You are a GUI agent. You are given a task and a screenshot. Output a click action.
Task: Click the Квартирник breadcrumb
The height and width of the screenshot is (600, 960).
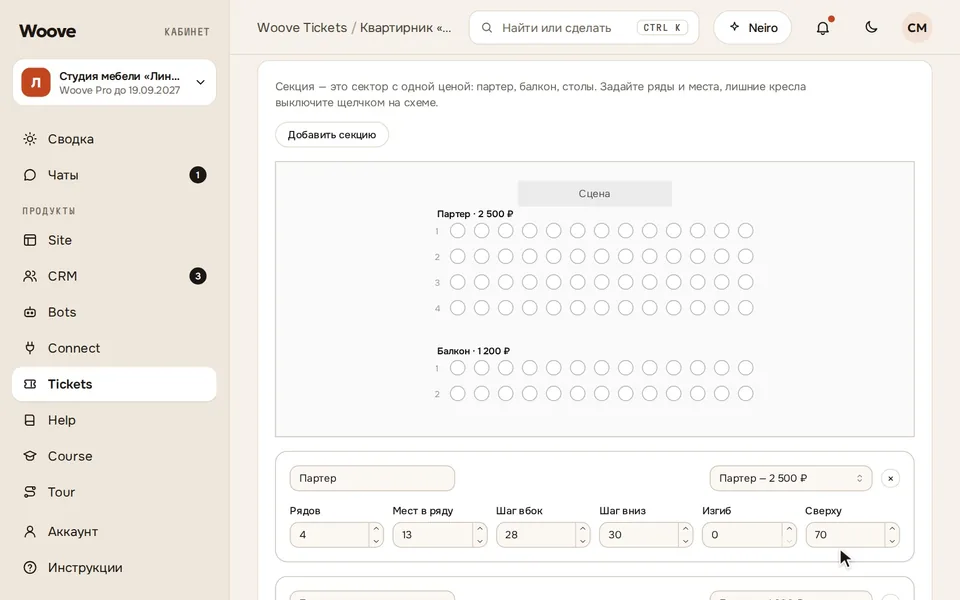click(x=405, y=28)
